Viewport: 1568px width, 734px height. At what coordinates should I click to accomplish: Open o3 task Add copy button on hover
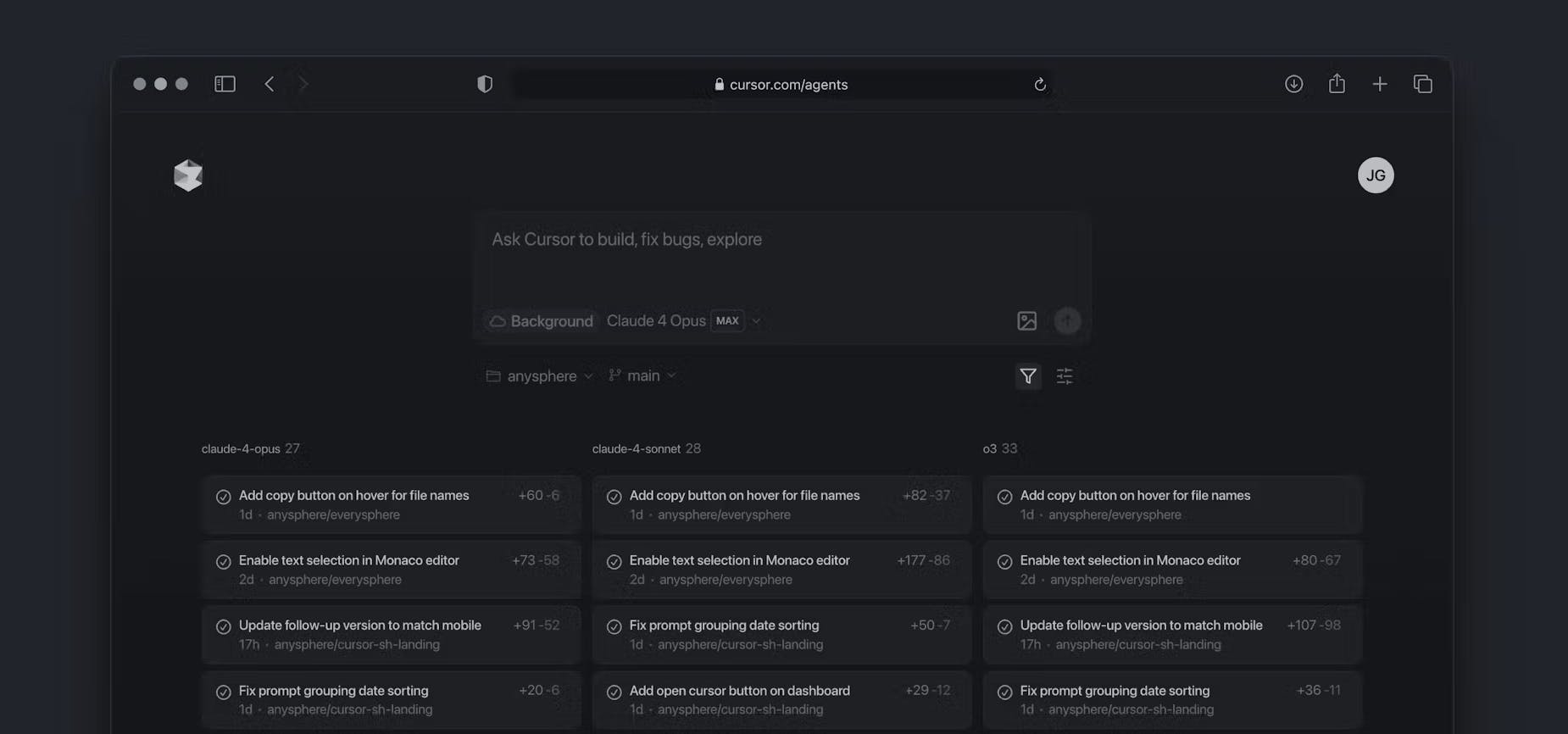[x=1172, y=504]
